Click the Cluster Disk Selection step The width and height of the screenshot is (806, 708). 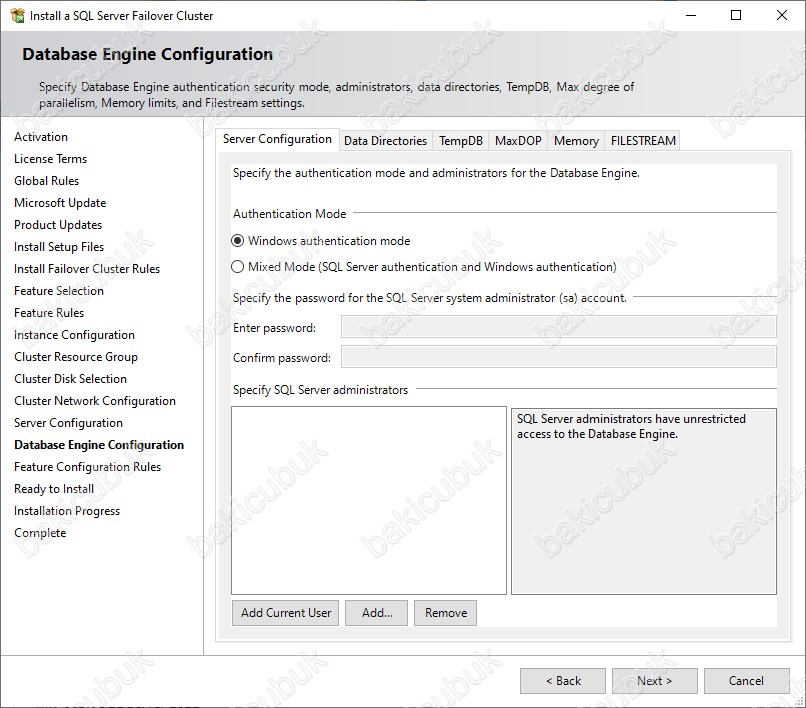coord(70,379)
